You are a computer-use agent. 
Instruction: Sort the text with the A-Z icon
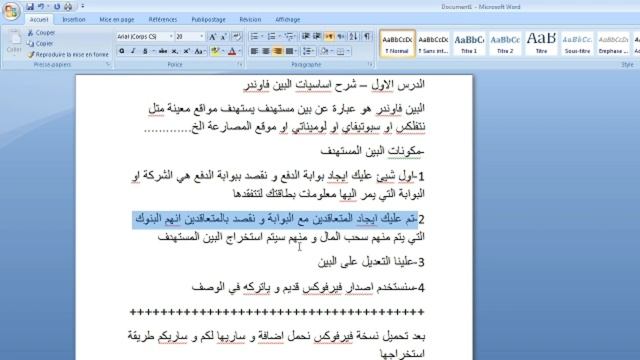pyautogui.click(x=353, y=37)
